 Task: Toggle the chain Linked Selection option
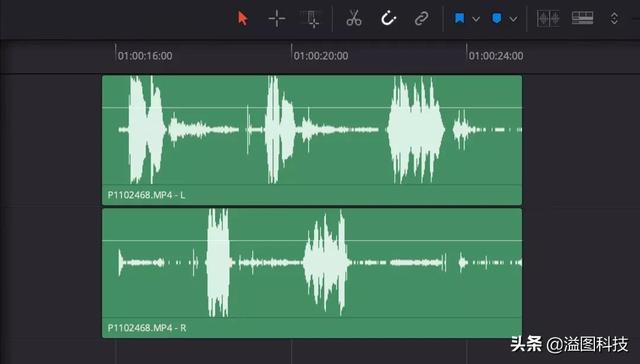421,18
